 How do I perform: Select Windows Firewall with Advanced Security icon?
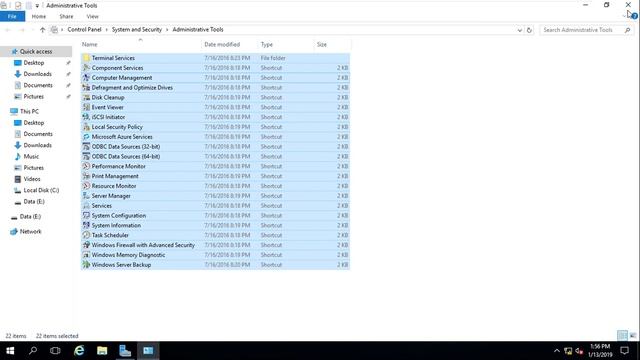click(86, 245)
